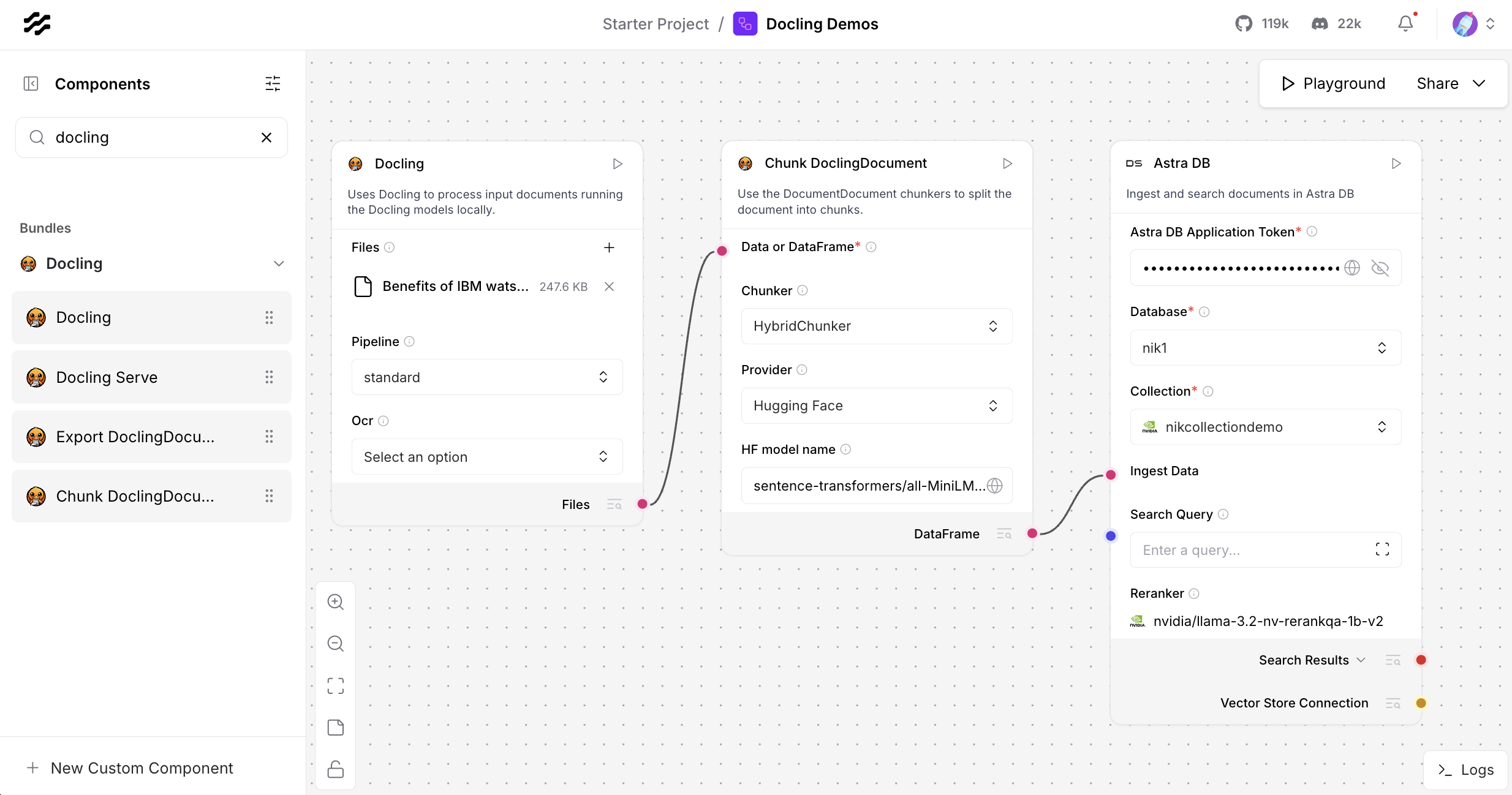Open the Playground
Viewport: 1512px width, 795px height.
pos(1333,83)
